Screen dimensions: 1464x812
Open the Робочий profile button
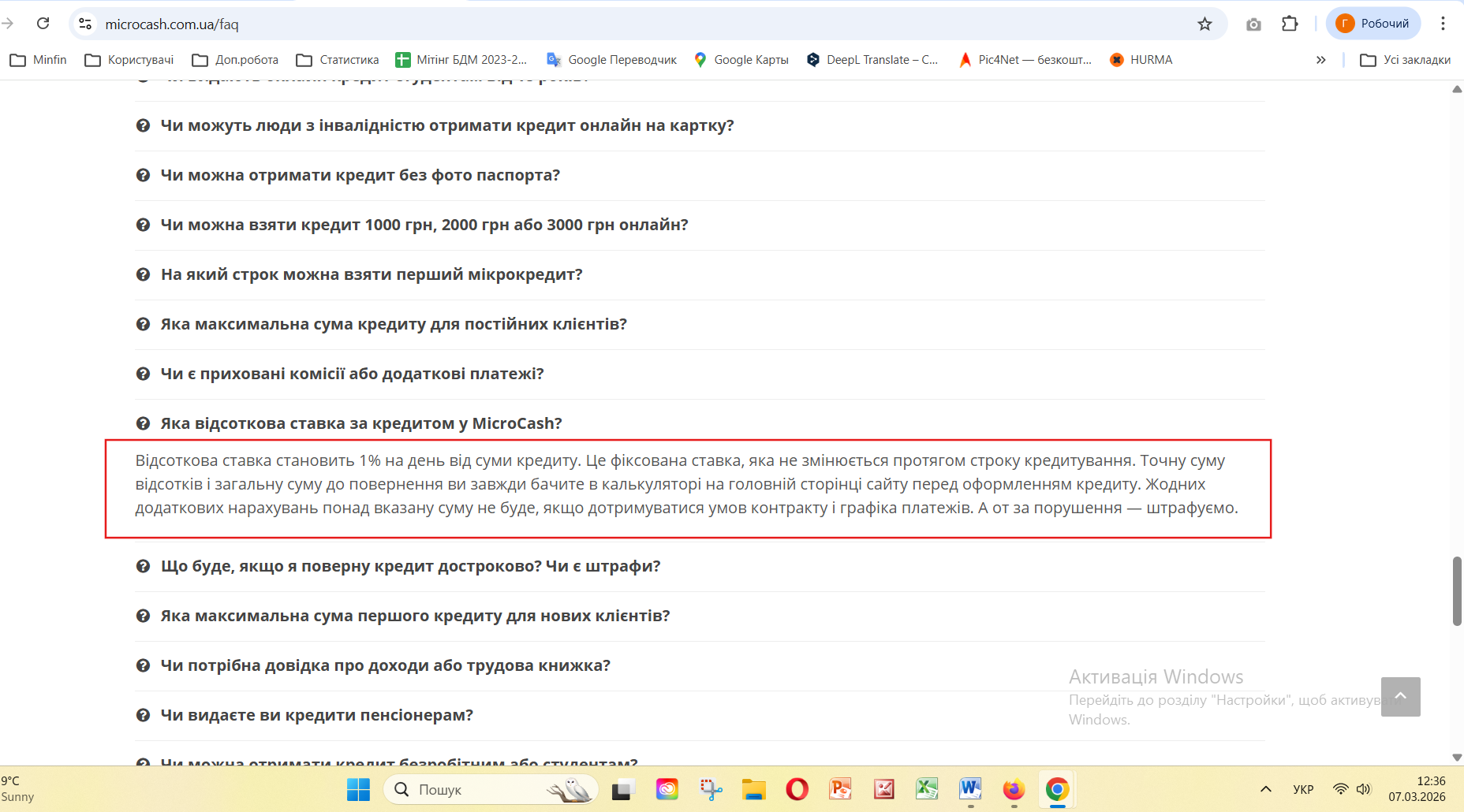click(x=1373, y=24)
